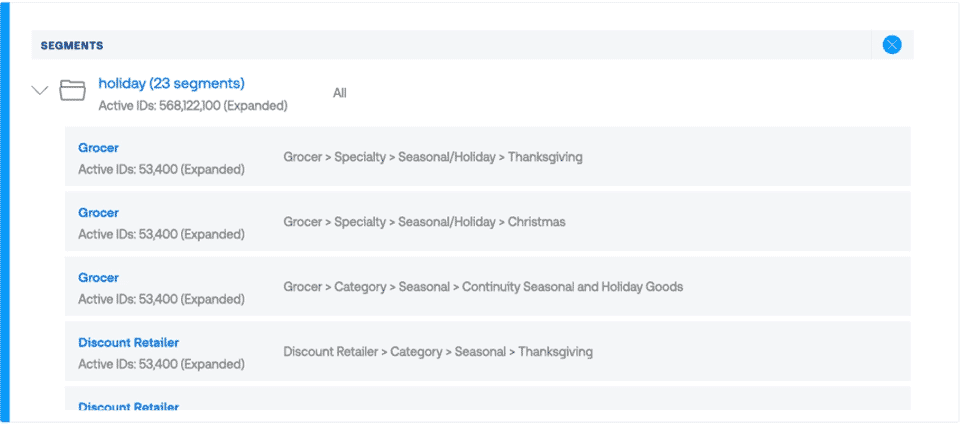Screen dimensions: 960x424
Task: Select the partially visible Discount Retailer at the bottom
Action: (x=128, y=406)
